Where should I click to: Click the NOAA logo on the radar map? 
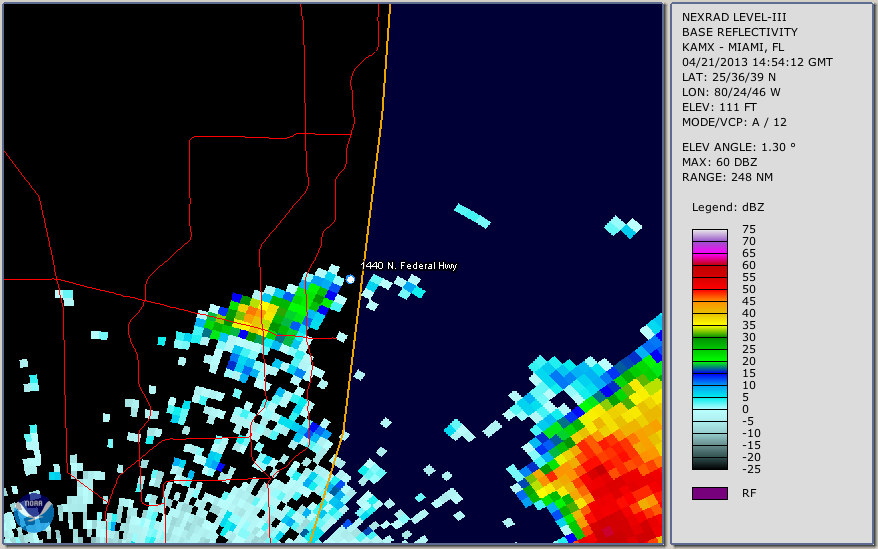[x=34, y=513]
